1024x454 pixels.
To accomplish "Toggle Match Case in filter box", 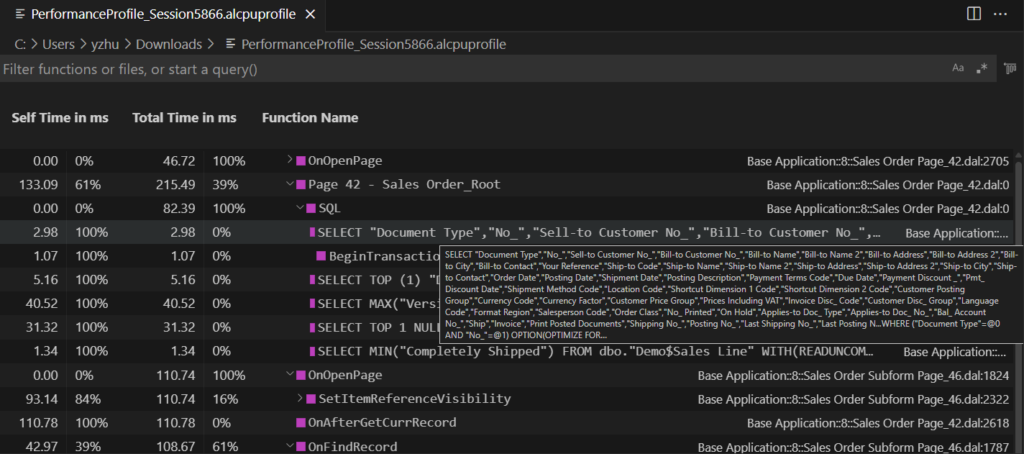I will [x=957, y=69].
